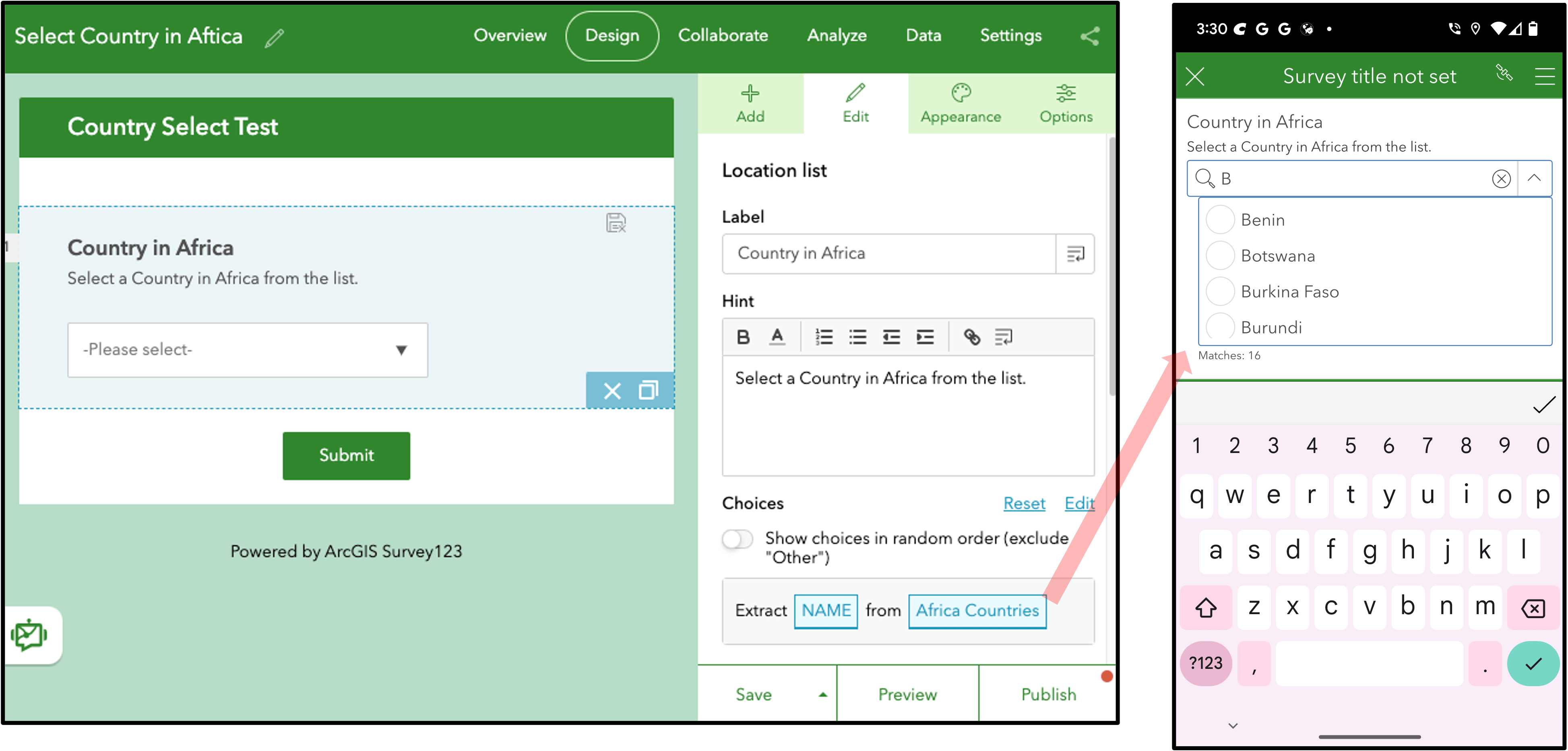Duplicate the Country in Africa question
1568x751 pixels.
click(648, 391)
